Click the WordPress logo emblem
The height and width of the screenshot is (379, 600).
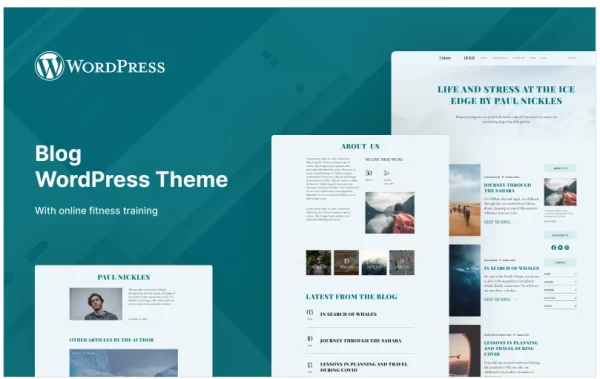[49, 66]
